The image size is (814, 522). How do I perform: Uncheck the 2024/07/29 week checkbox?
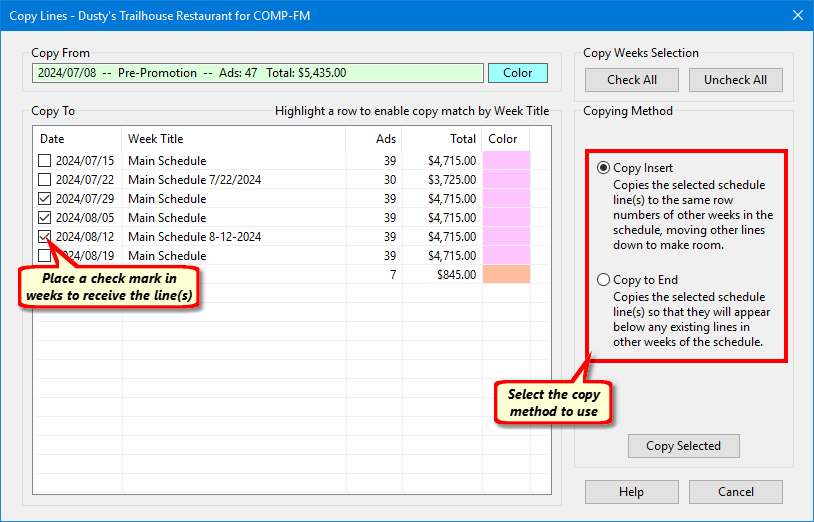pyautogui.click(x=45, y=199)
